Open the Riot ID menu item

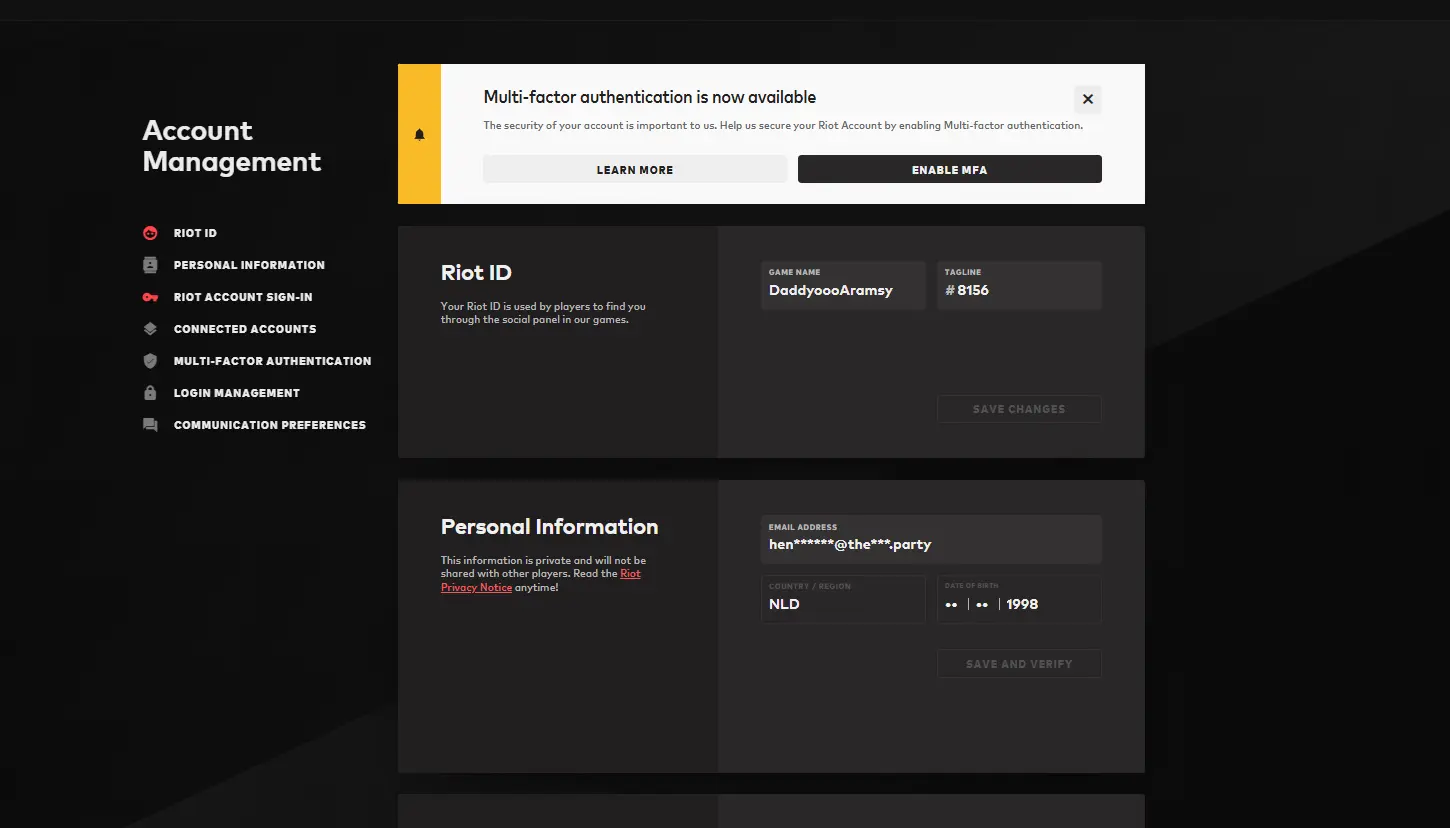tap(195, 233)
